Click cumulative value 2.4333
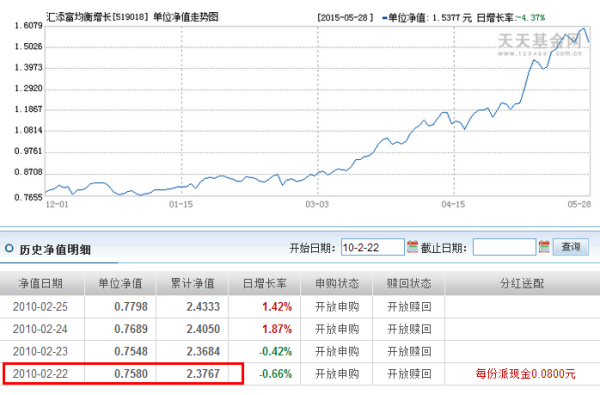Image resolution: width=600 pixels, height=395 pixels. click(203, 307)
